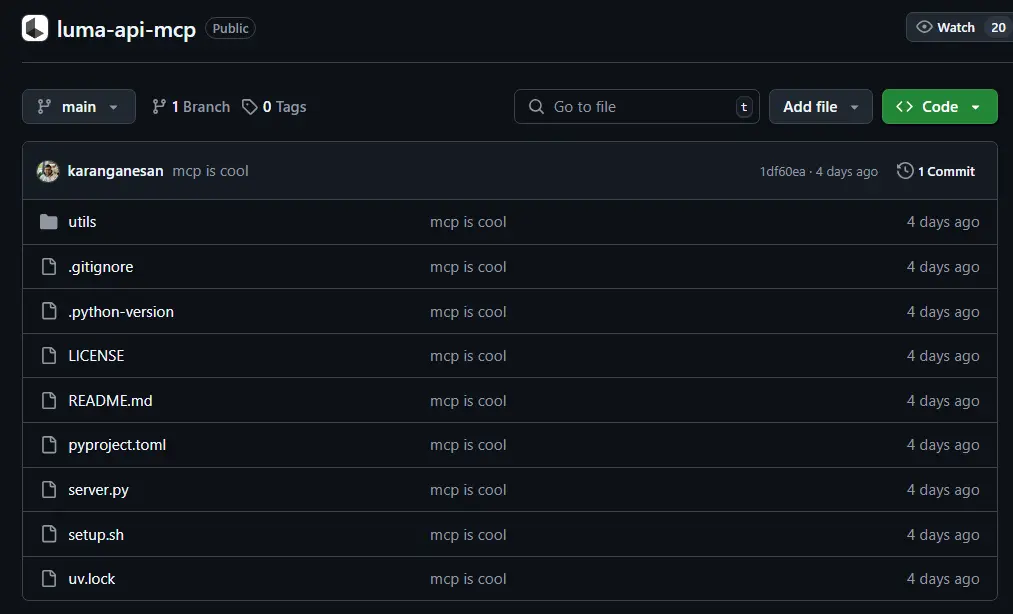Click the file icon beside server.py
This screenshot has height=614, width=1013.
point(49,490)
